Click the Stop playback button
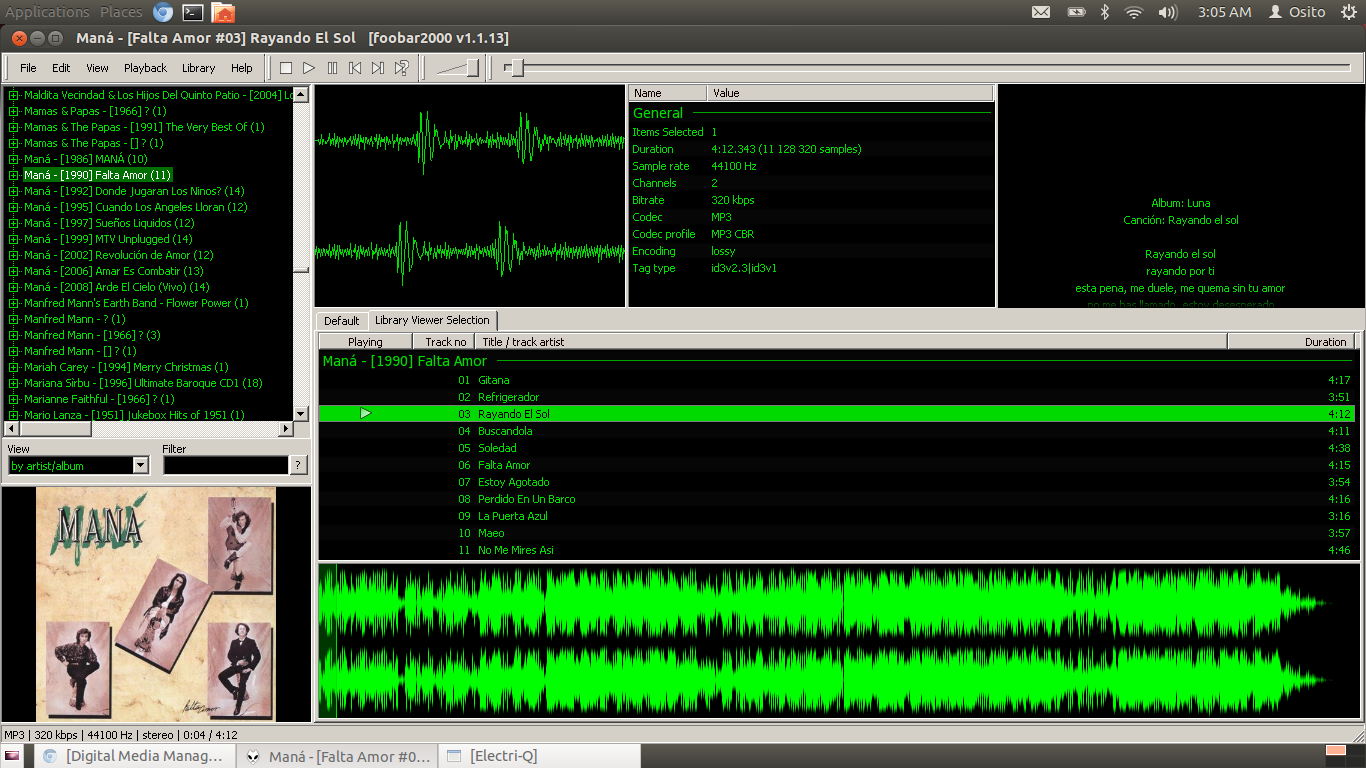Screen dimensions: 1366x768 (286, 68)
